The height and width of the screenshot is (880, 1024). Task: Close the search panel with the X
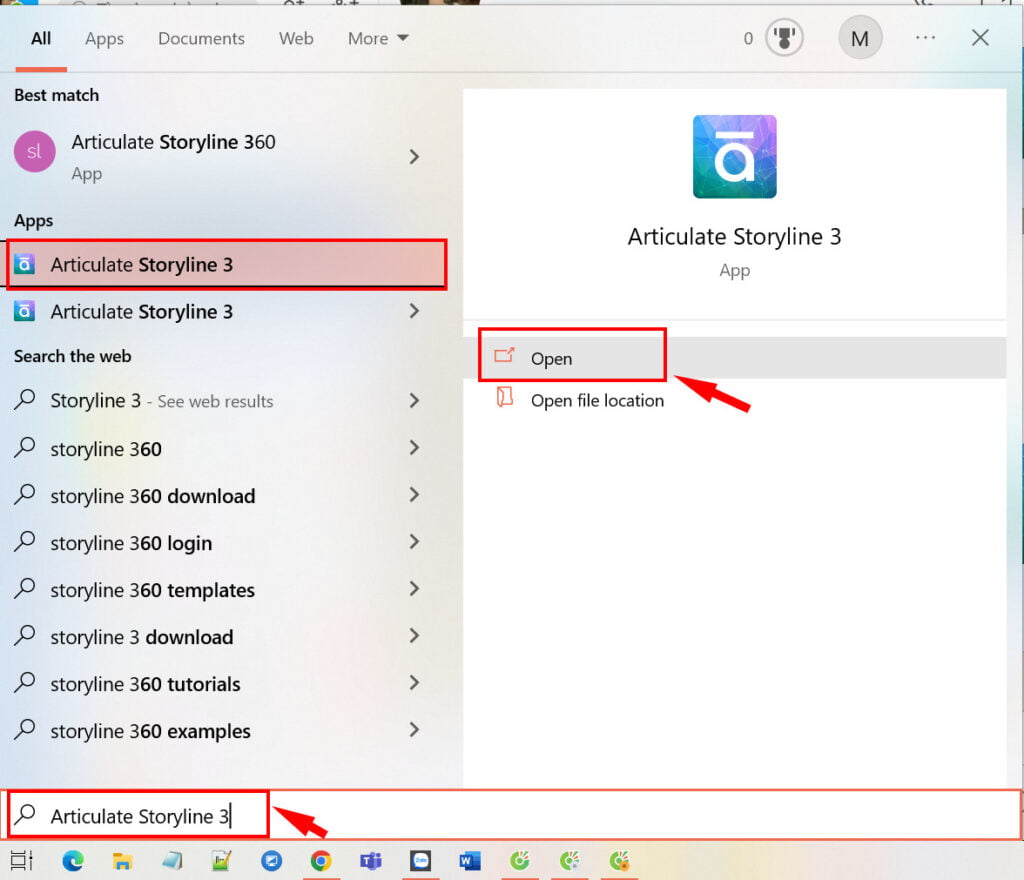(x=980, y=38)
